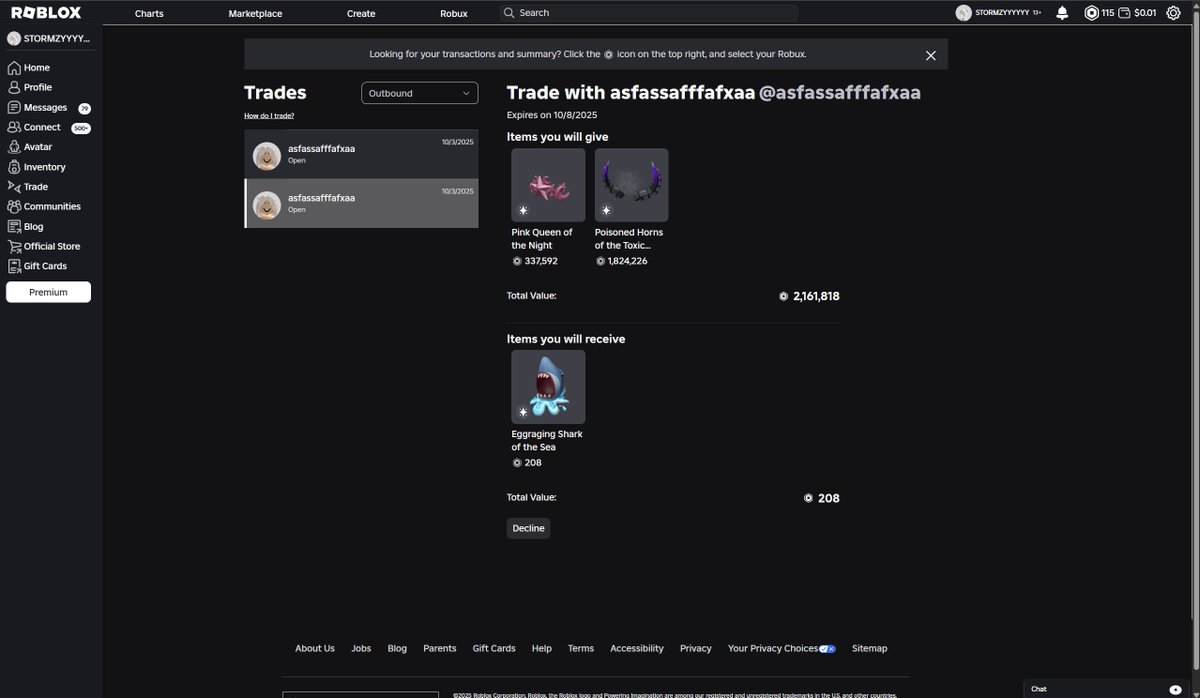Decline the trade
Viewport: 1200px width, 698px height.
(529, 528)
